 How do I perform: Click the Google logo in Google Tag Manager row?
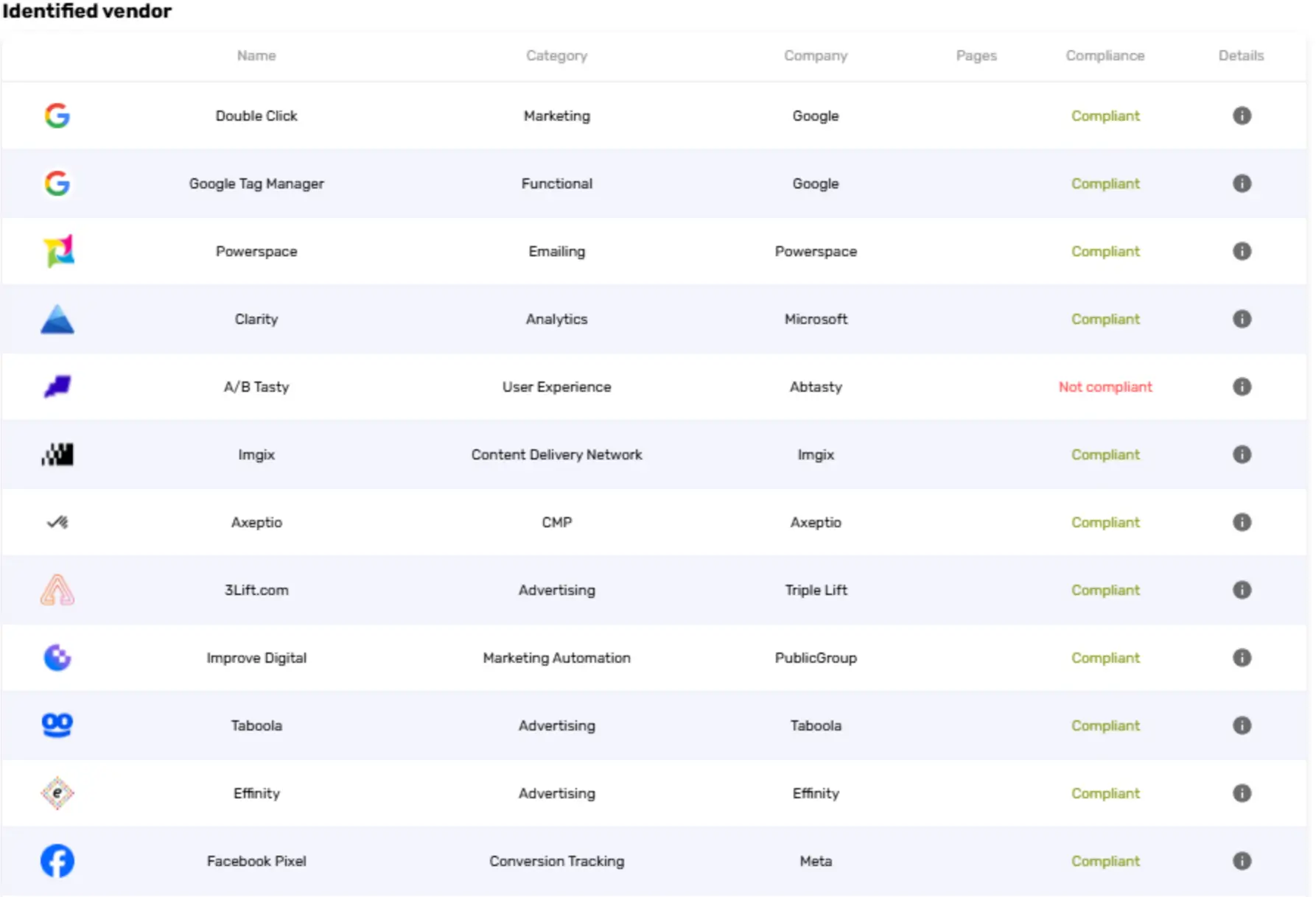pos(57,183)
